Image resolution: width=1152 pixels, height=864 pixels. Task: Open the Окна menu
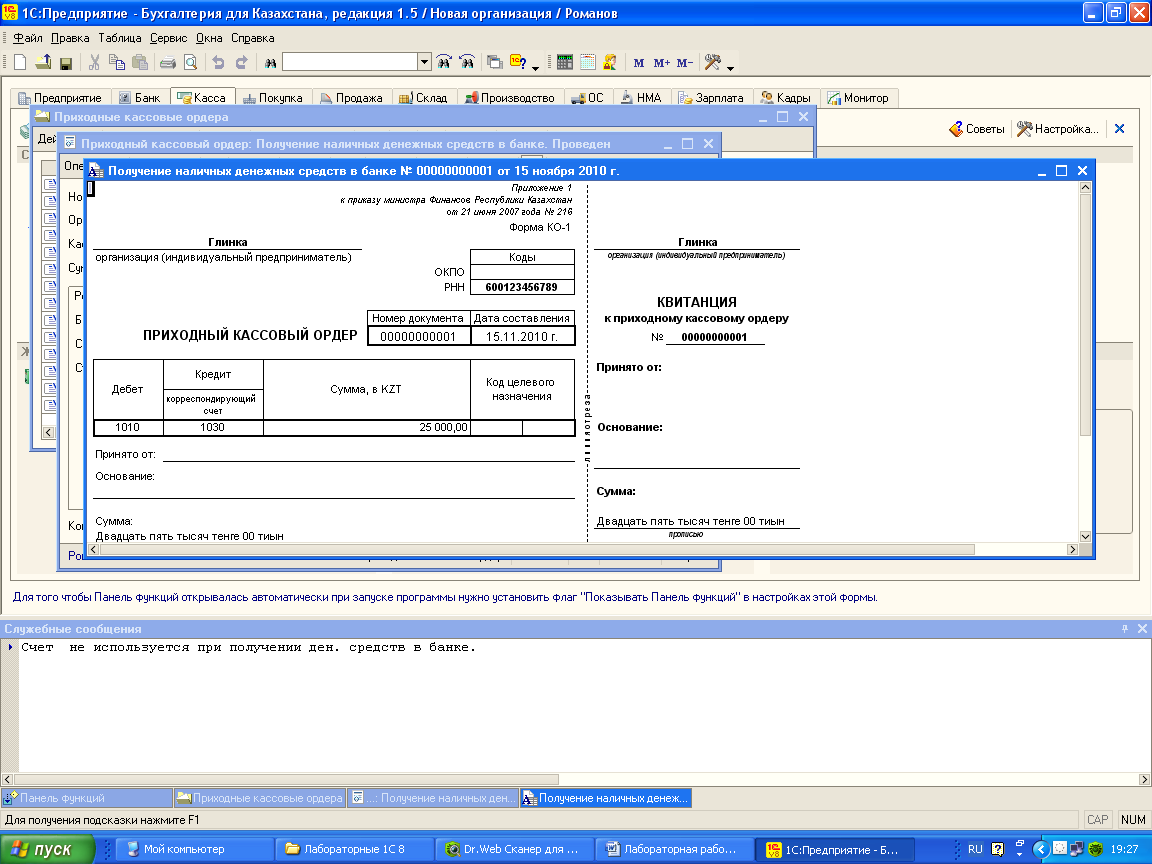coord(209,38)
